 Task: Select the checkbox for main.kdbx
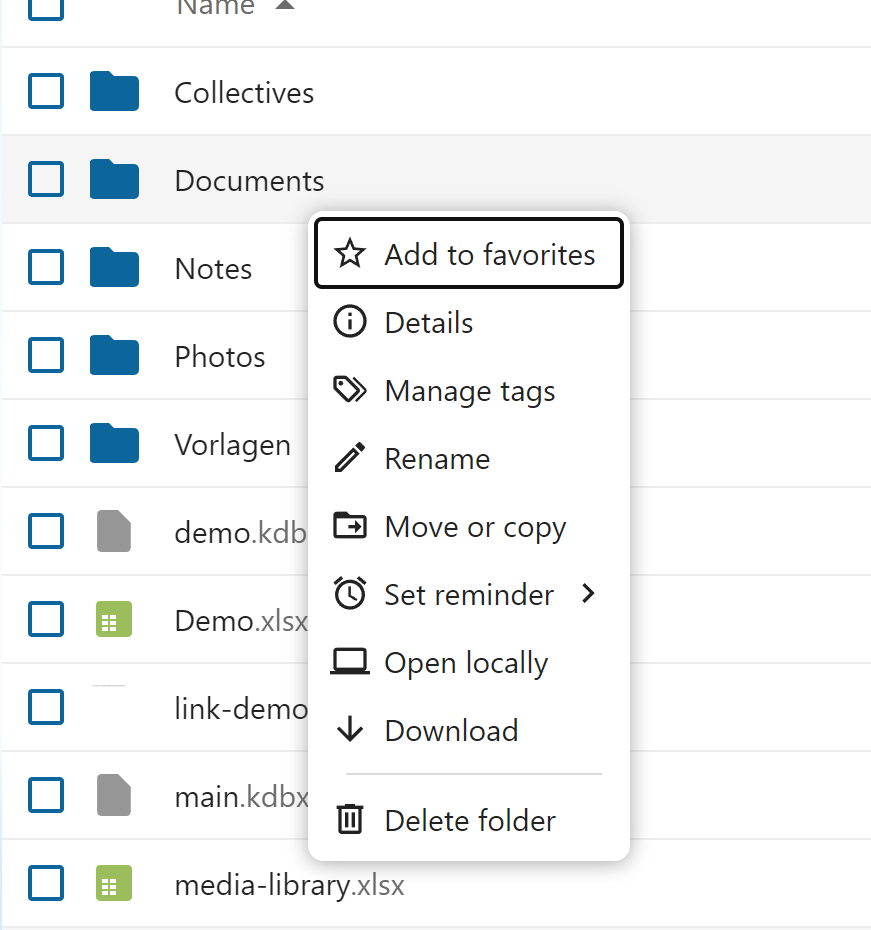tap(46, 797)
